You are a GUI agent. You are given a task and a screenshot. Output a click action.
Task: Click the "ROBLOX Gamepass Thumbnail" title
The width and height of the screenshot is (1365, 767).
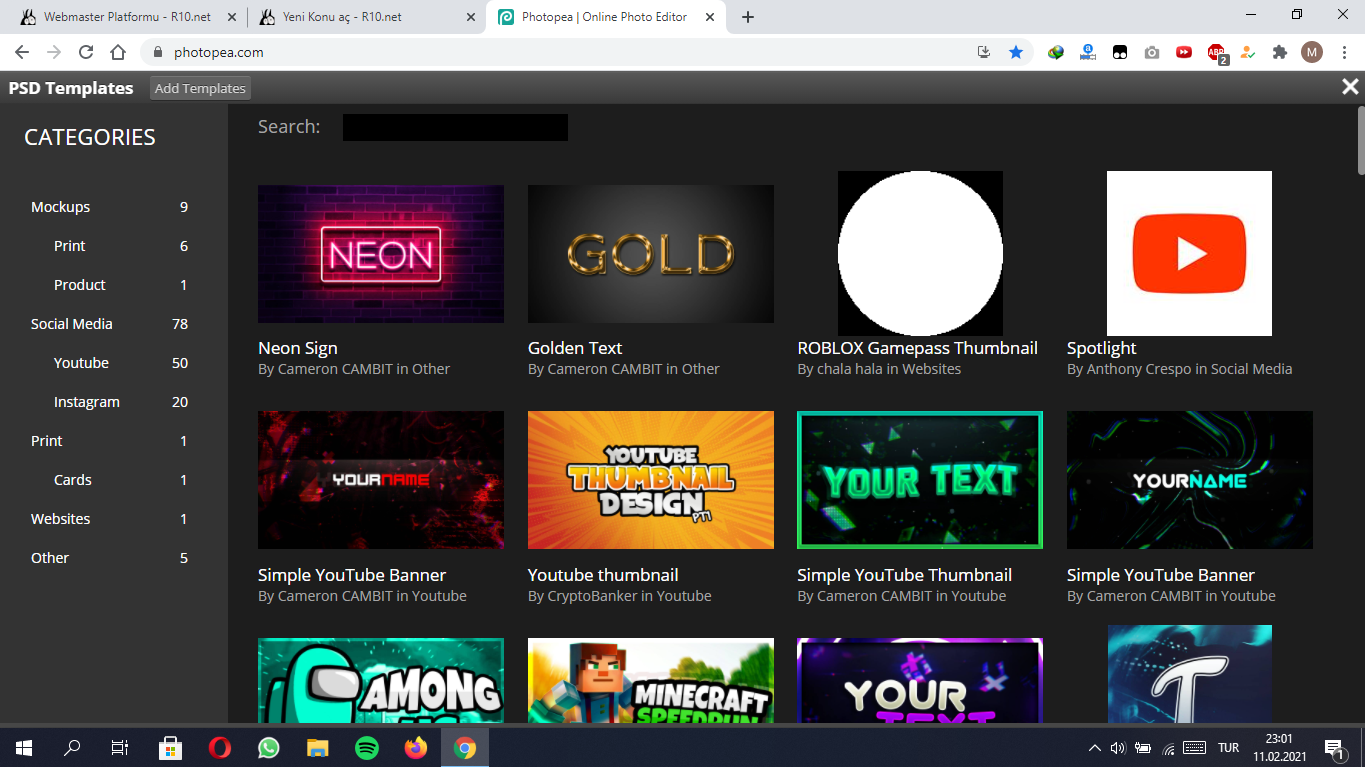pyautogui.click(x=918, y=348)
